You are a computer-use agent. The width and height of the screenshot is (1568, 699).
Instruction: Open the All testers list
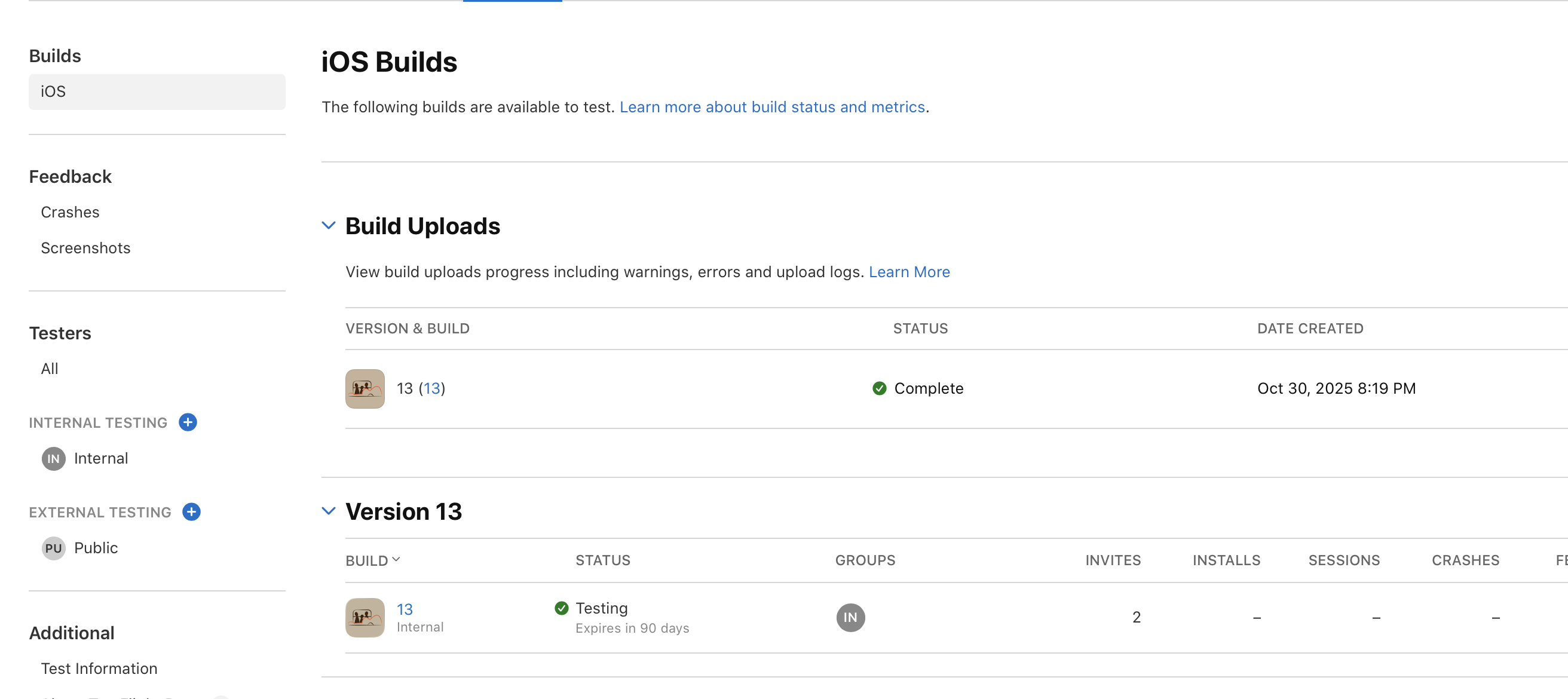click(50, 368)
